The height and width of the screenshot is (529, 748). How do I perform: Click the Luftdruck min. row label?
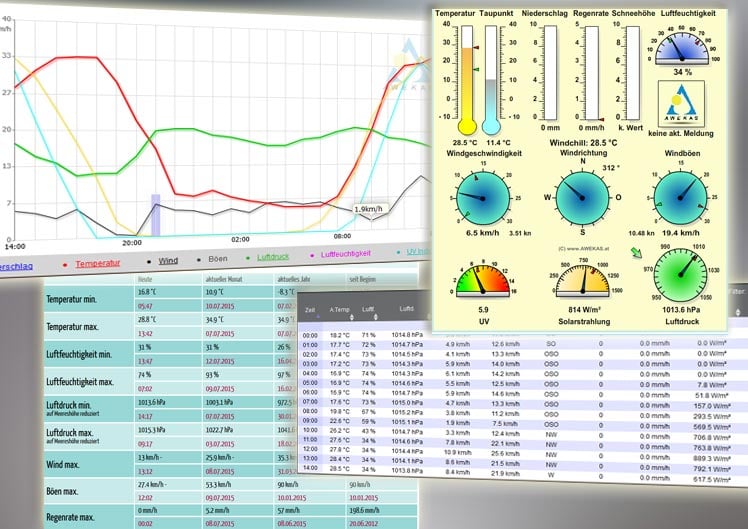click(x=69, y=405)
